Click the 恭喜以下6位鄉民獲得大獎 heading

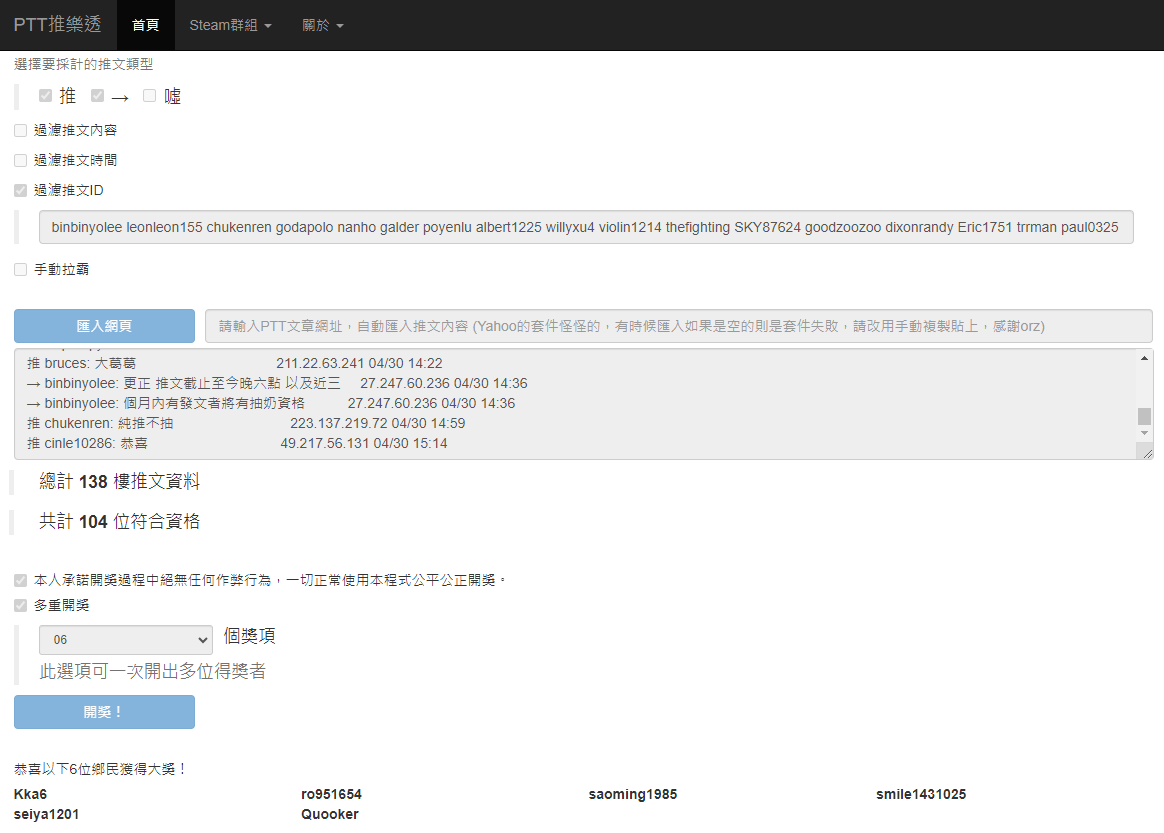point(100,769)
